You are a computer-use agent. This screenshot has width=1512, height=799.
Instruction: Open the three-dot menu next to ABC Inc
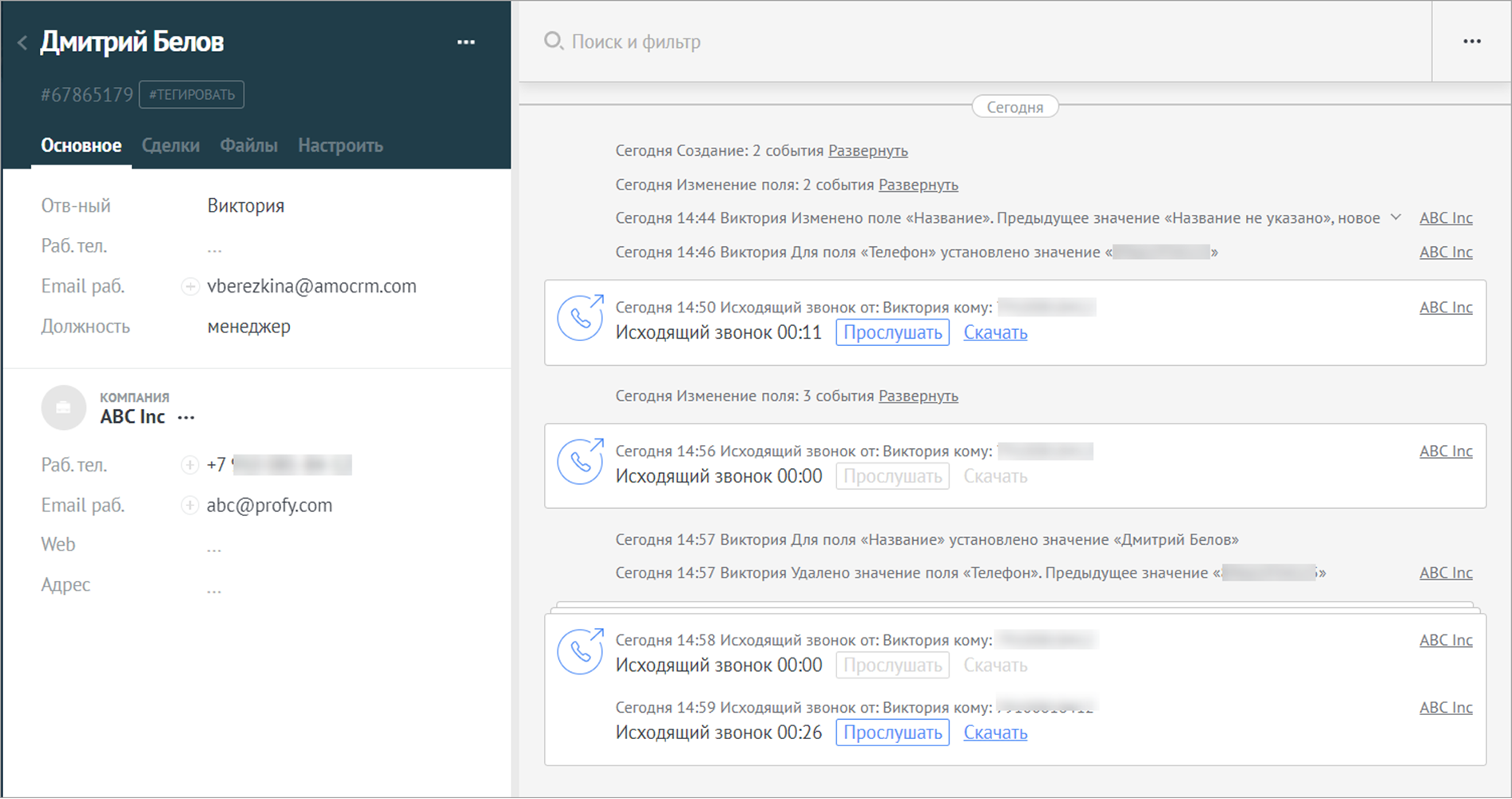coord(186,418)
